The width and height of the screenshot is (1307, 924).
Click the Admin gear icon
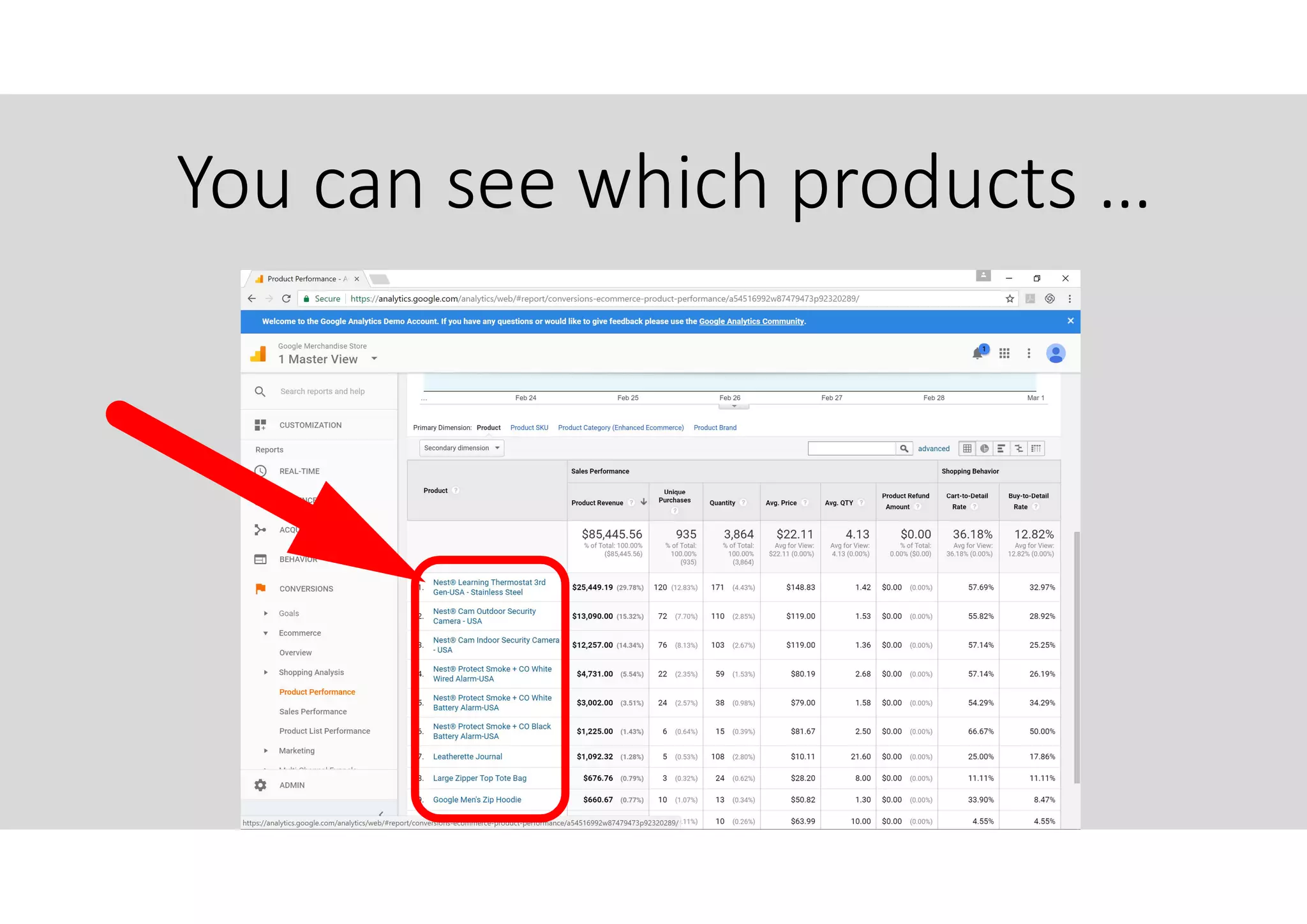(260, 785)
